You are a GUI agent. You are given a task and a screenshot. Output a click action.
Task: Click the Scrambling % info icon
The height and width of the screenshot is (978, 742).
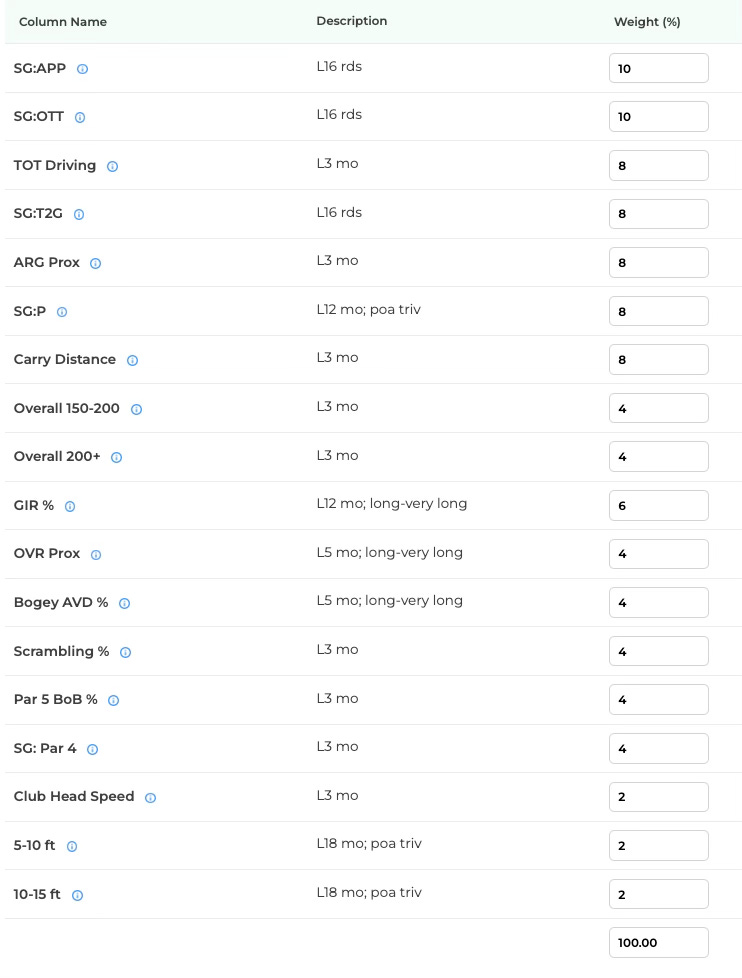coord(125,652)
